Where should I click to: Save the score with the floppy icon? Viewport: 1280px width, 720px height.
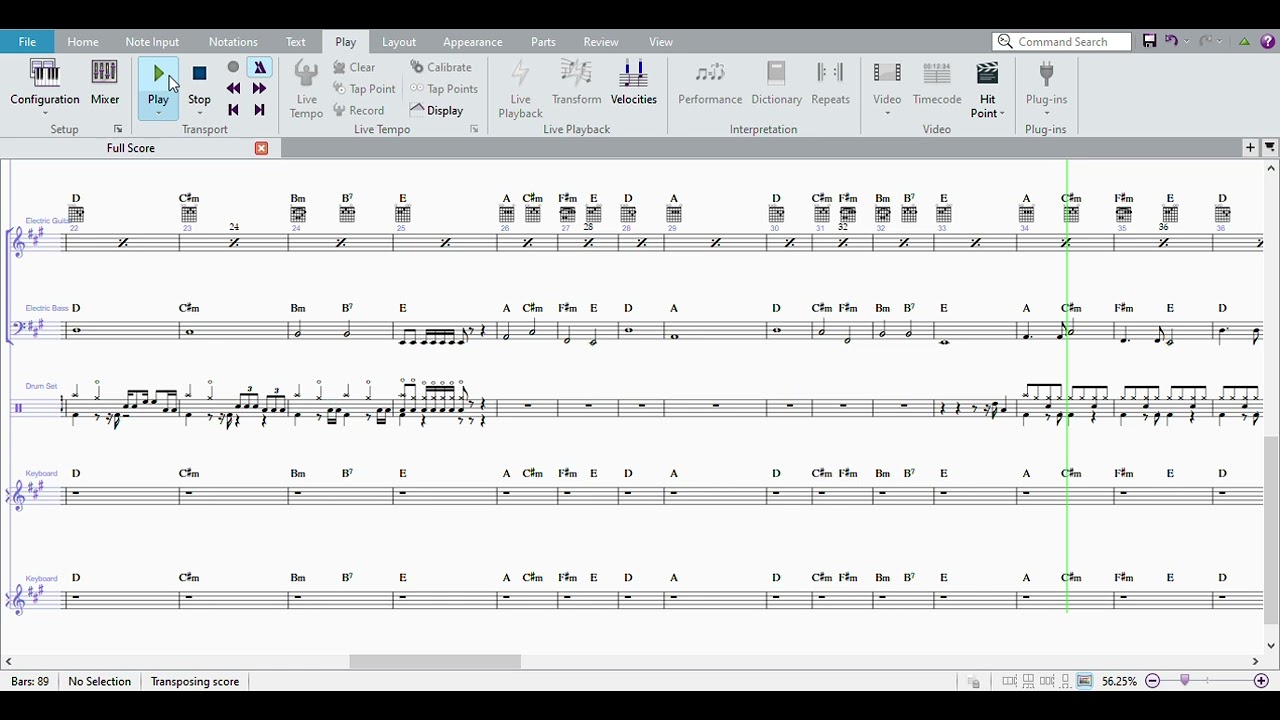tap(1149, 41)
